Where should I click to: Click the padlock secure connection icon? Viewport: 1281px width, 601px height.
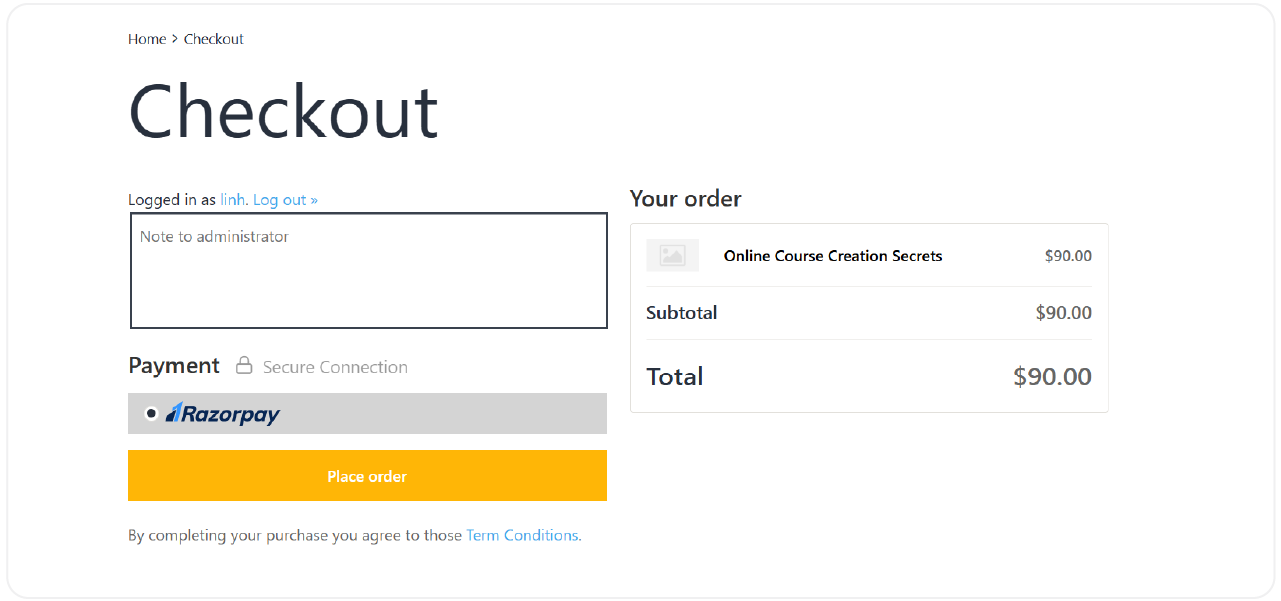244,366
